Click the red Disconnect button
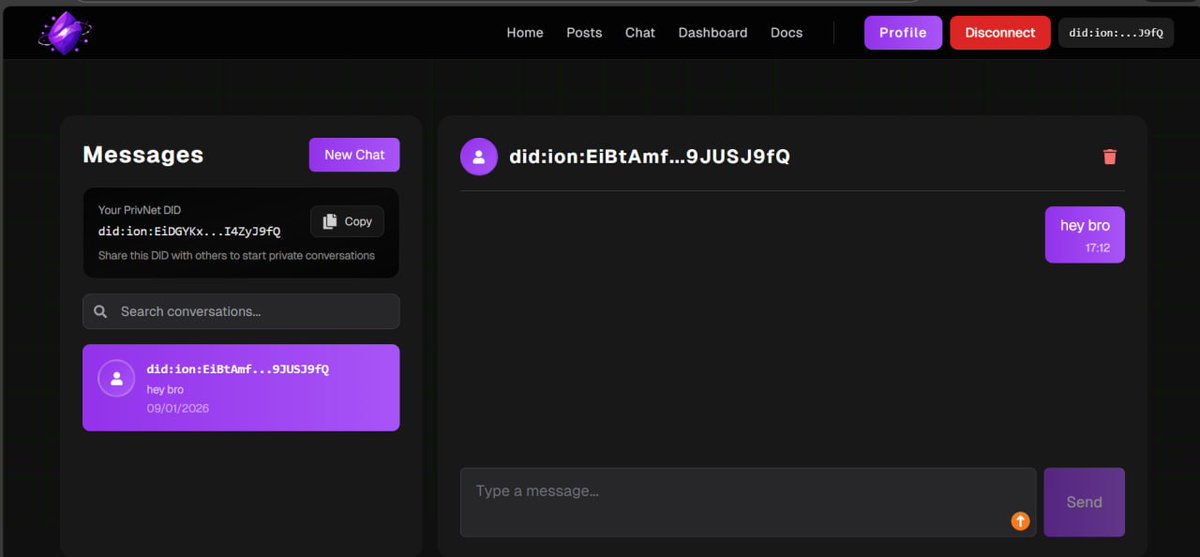 coord(1000,32)
